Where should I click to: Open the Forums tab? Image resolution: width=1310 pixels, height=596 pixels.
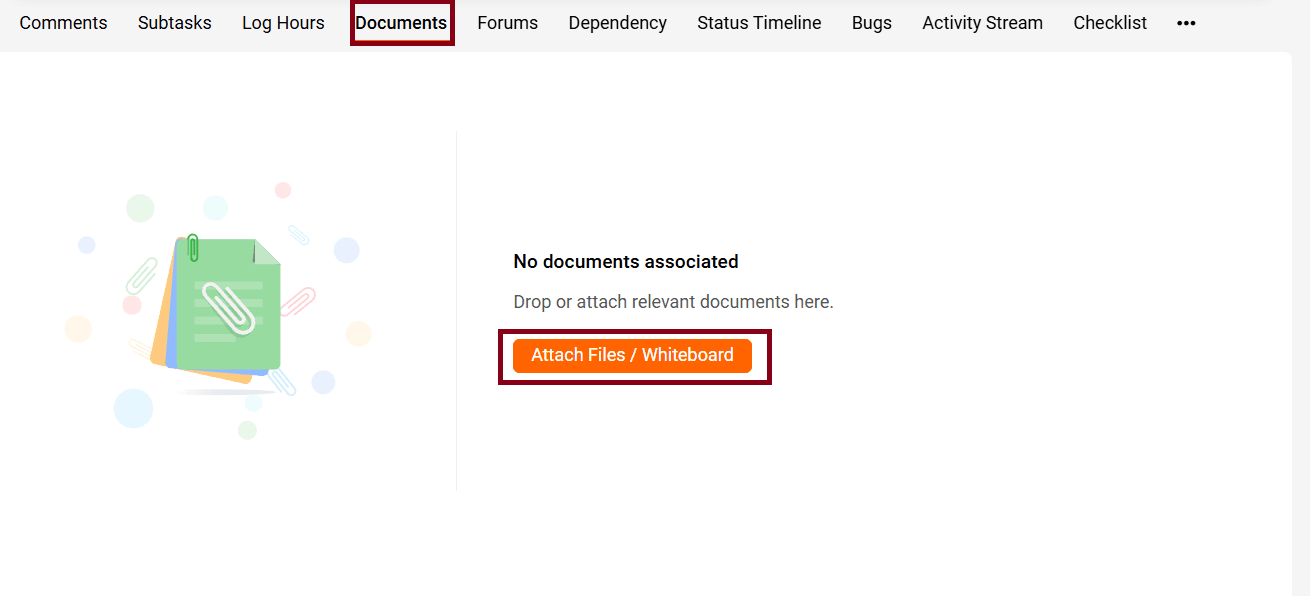507,23
